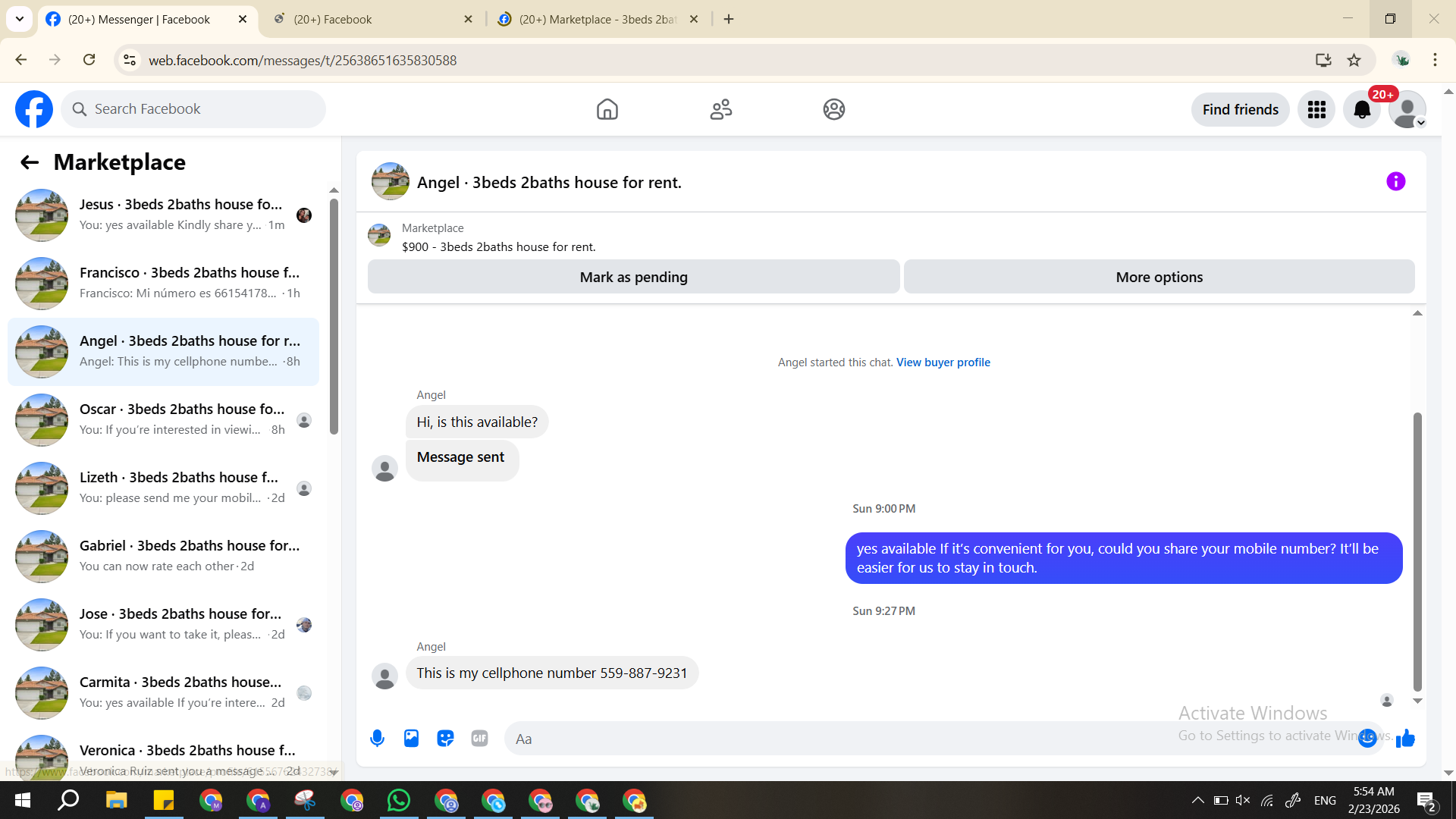Click Angel's avatar beside phone number message
Image resolution: width=1456 pixels, height=819 pixels.
tap(384, 675)
